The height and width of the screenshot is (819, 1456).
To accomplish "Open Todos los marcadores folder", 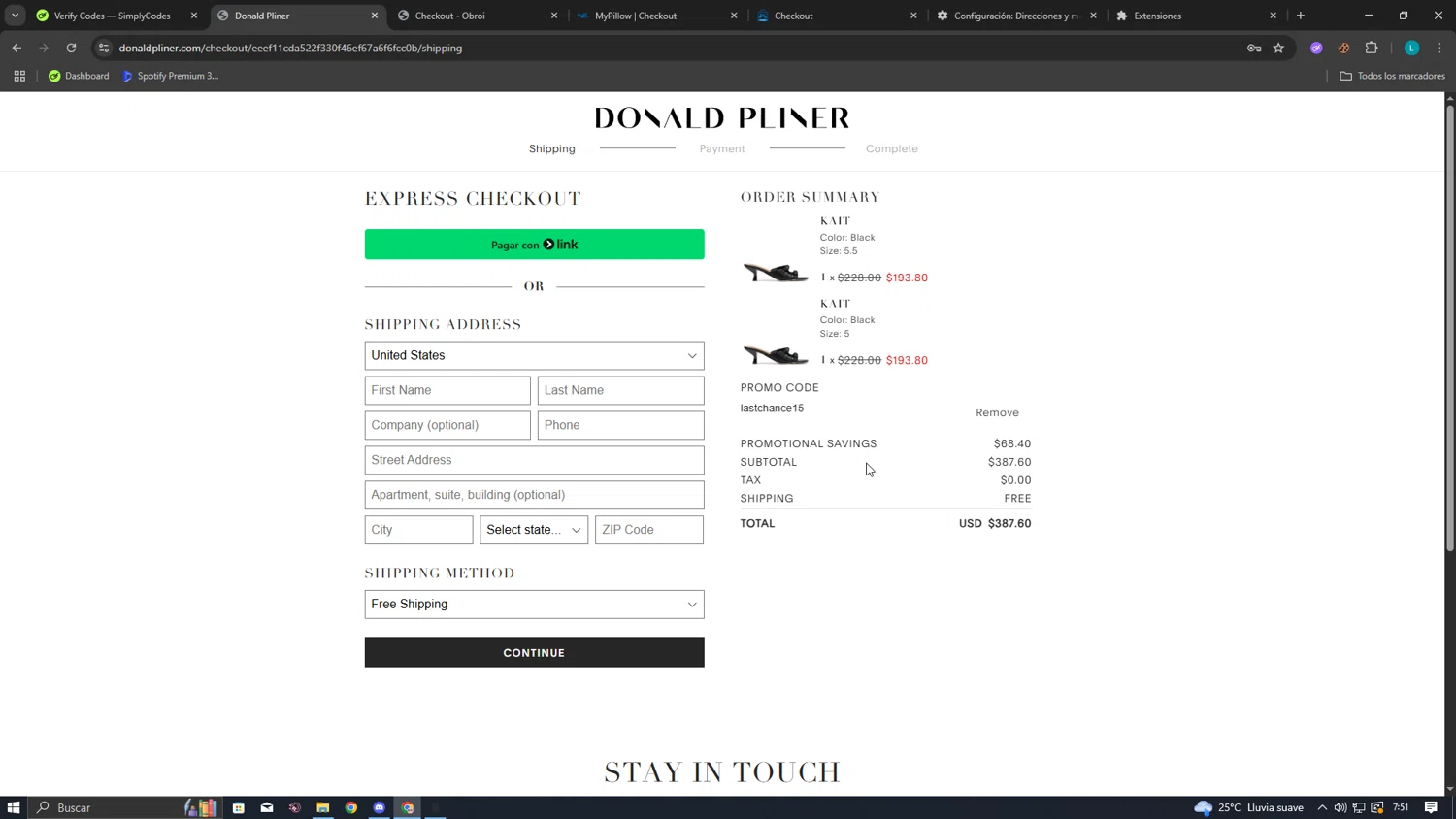I will pos(1392,76).
